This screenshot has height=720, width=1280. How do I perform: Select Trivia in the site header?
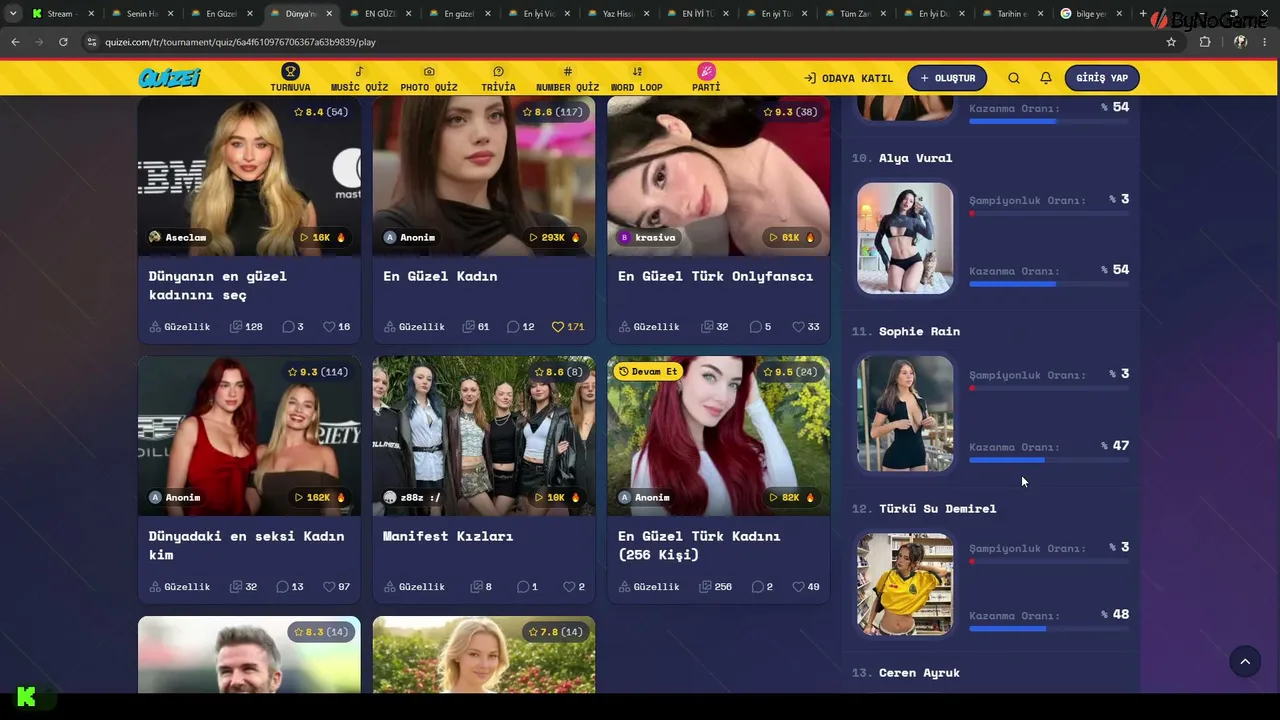[x=498, y=78]
